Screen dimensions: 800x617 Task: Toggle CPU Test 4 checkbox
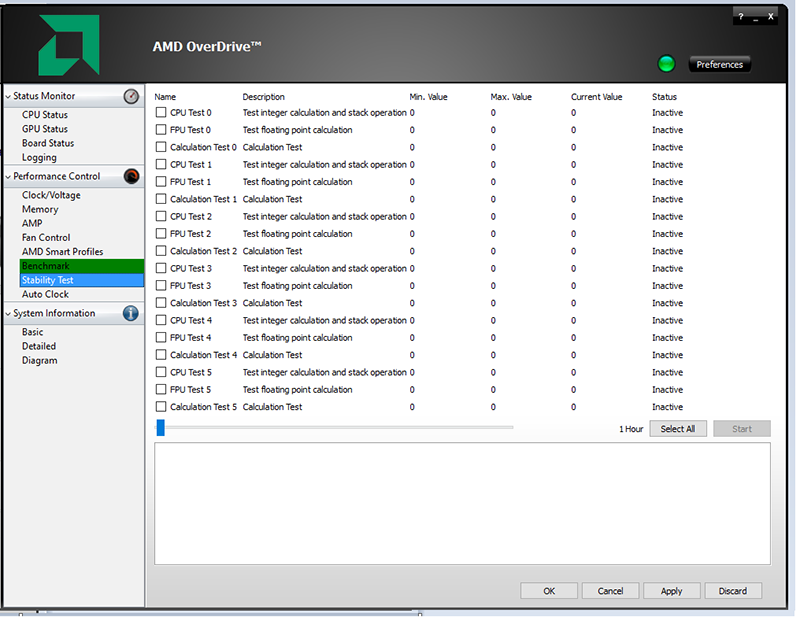coord(161,320)
